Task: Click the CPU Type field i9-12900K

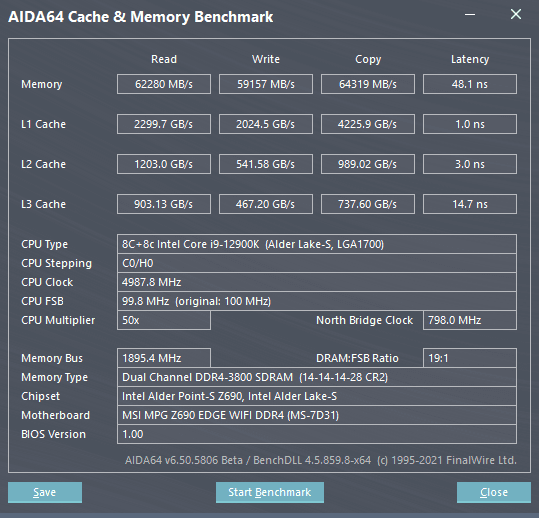Action: (317, 244)
